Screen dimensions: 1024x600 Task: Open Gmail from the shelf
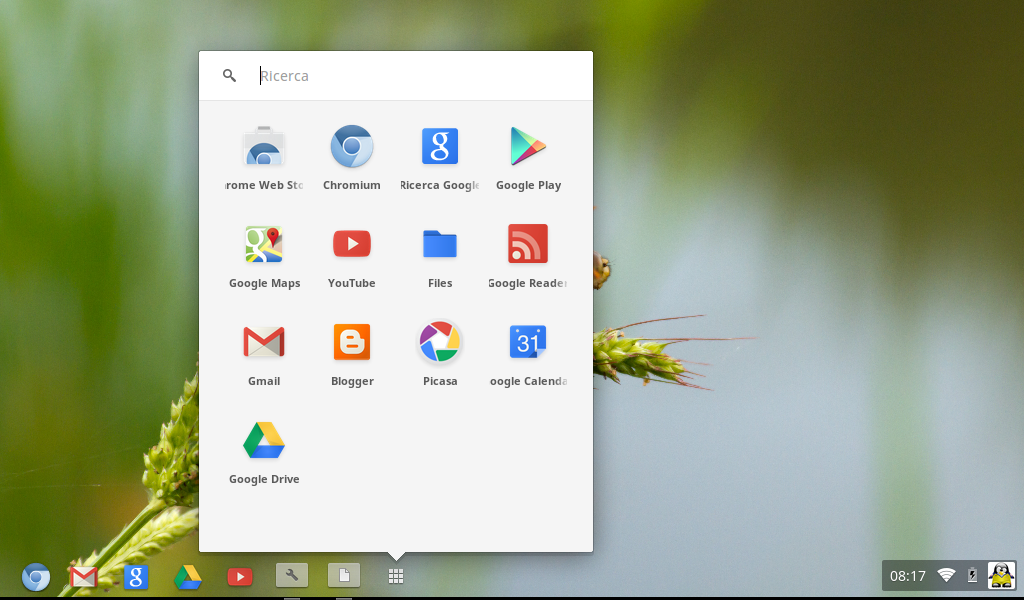click(x=84, y=576)
